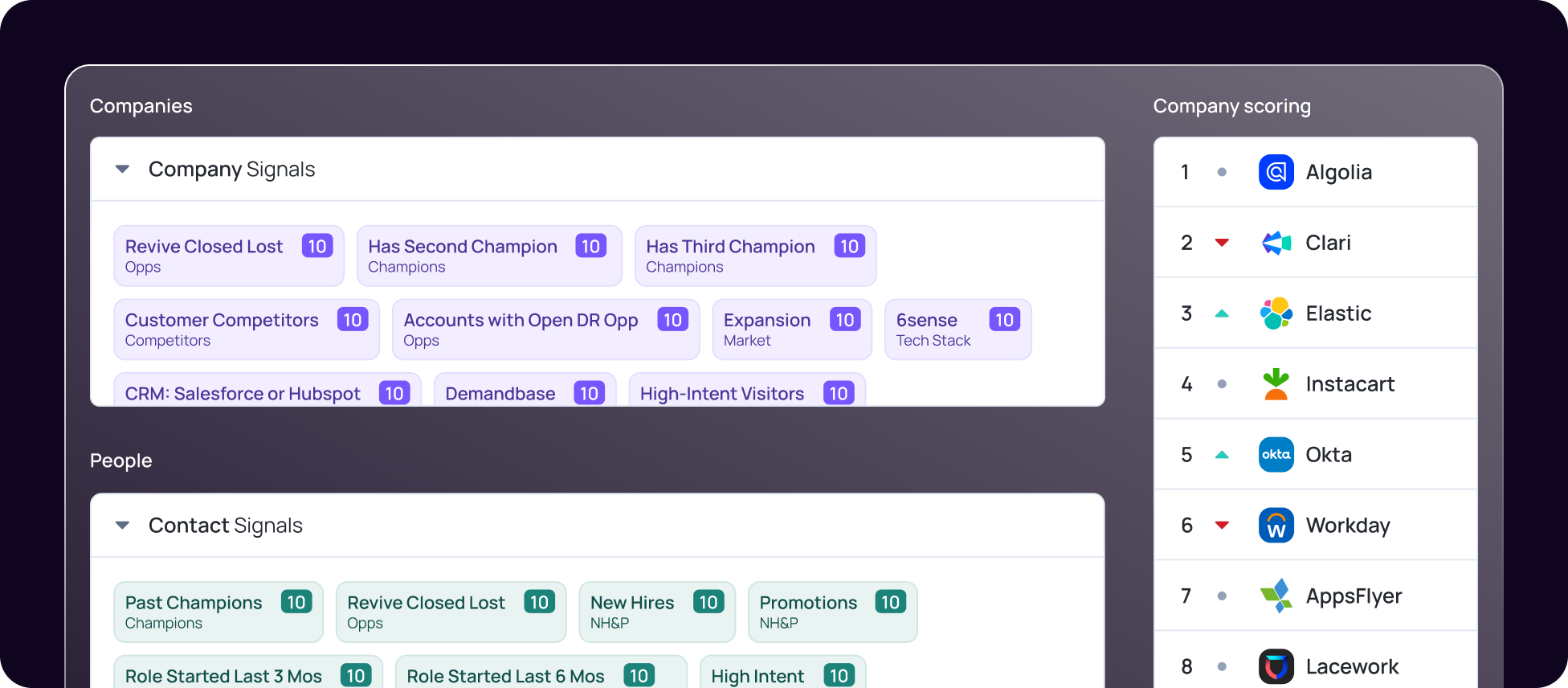The height and width of the screenshot is (688, 1568).
Task: Open the Elastic company name
Action: click(1338, 313)
